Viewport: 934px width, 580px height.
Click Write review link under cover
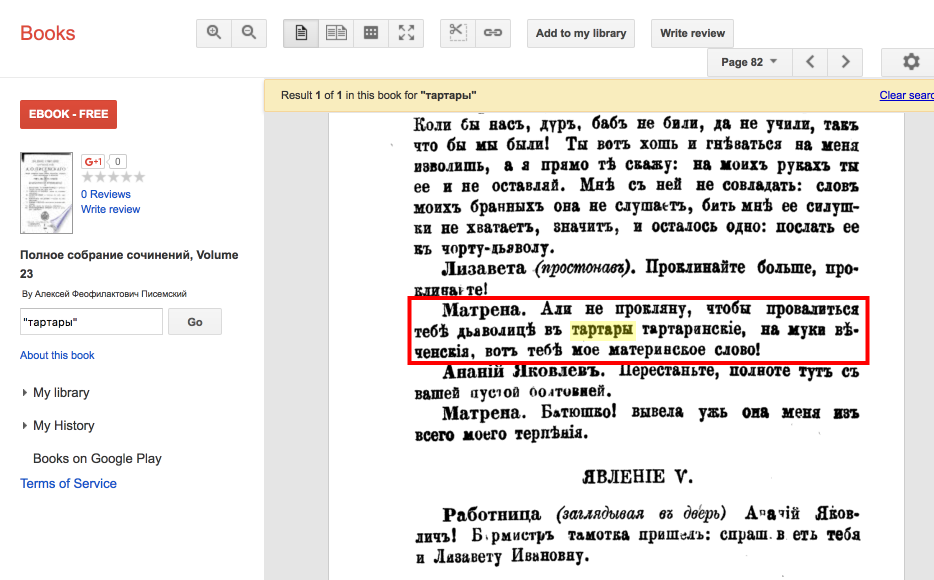(x=110, y=209)
